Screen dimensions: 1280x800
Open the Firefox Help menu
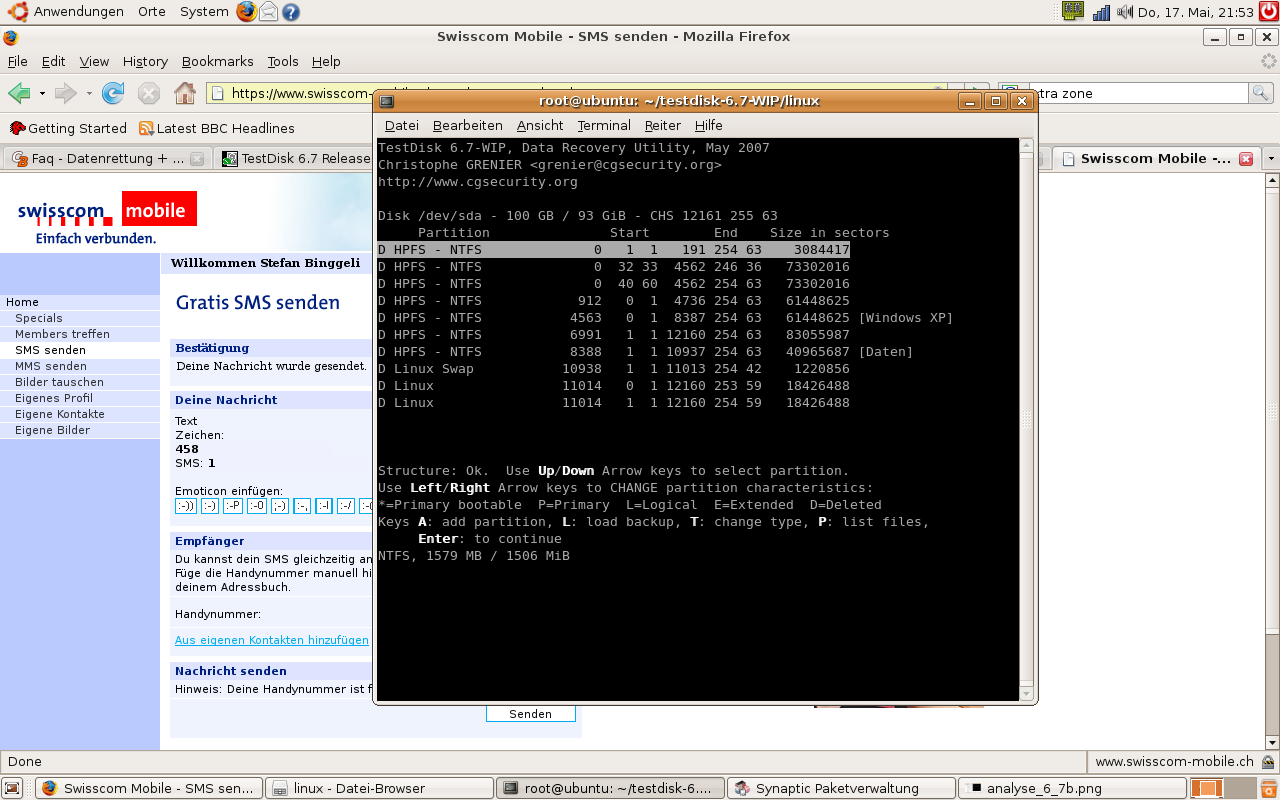click(326, 61)
